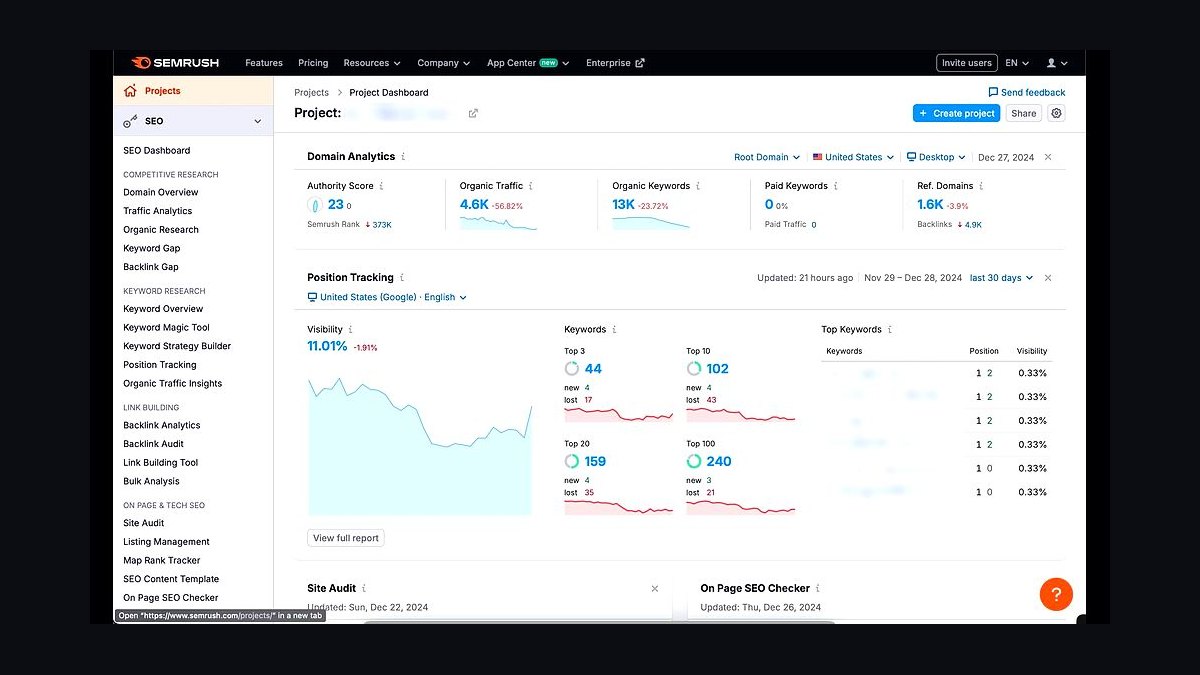Click the external link icon beside Project name
The image size is (1200, 675).
(x=473, y=113)
